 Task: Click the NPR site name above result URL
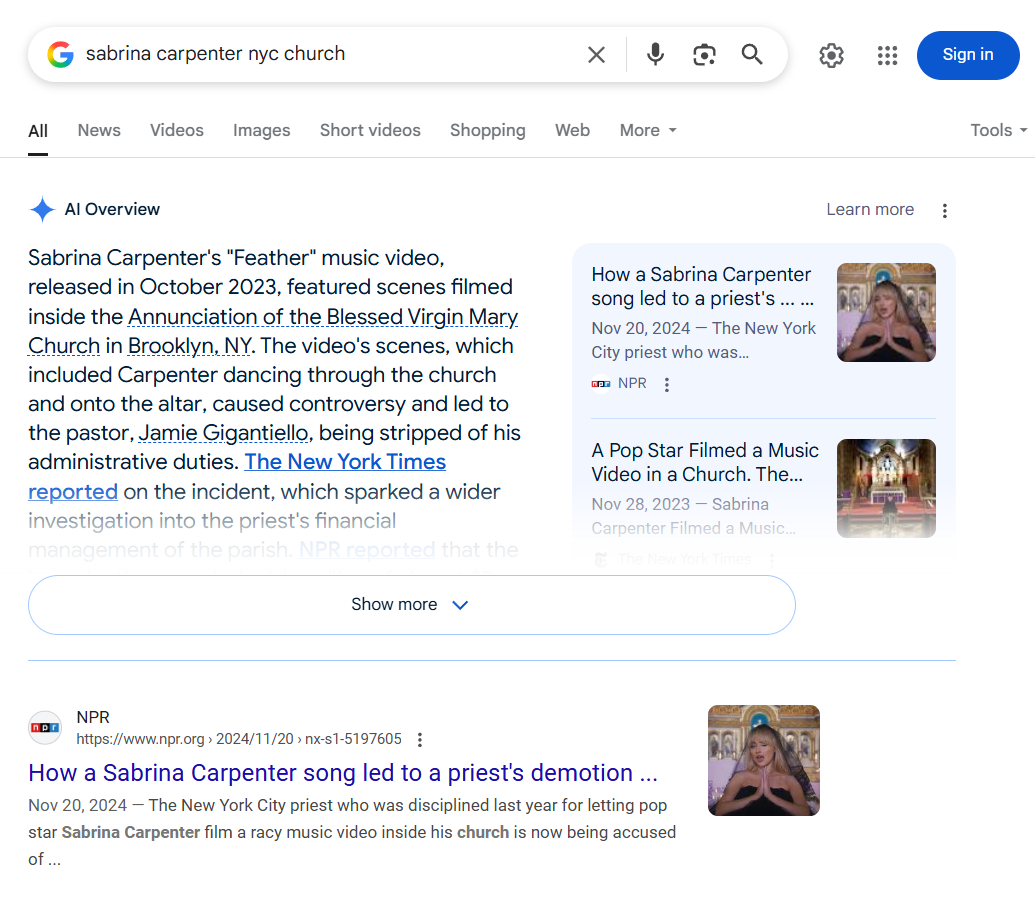click(93, 717)
